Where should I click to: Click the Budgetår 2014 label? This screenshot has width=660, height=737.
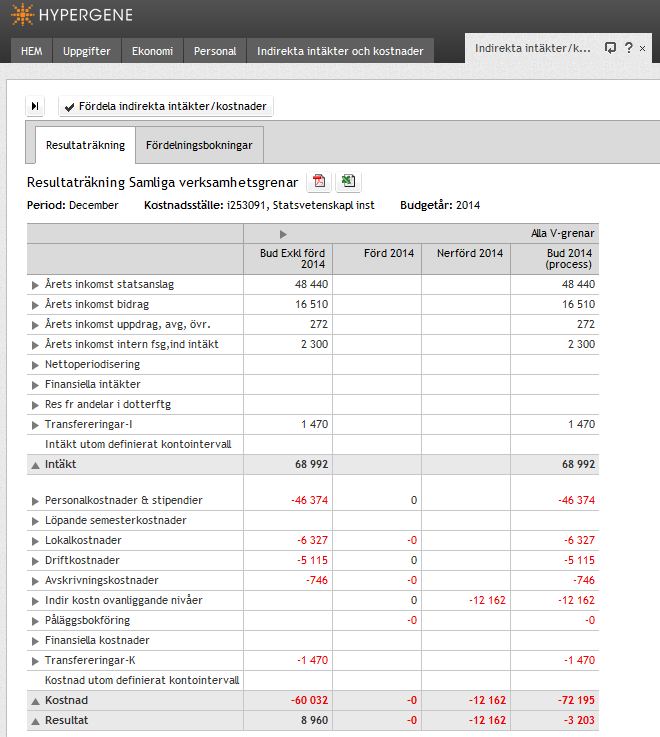(440, 205)
